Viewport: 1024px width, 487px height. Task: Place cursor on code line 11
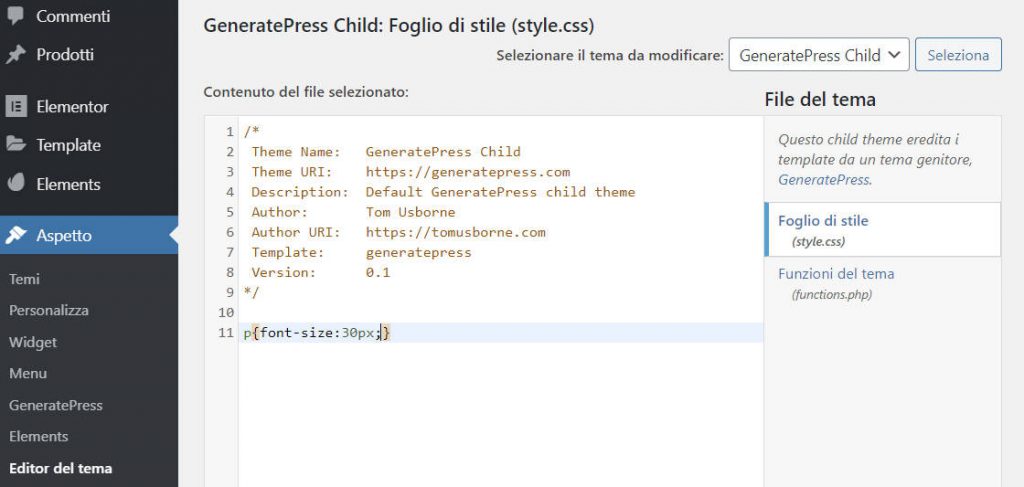point(500,332)
